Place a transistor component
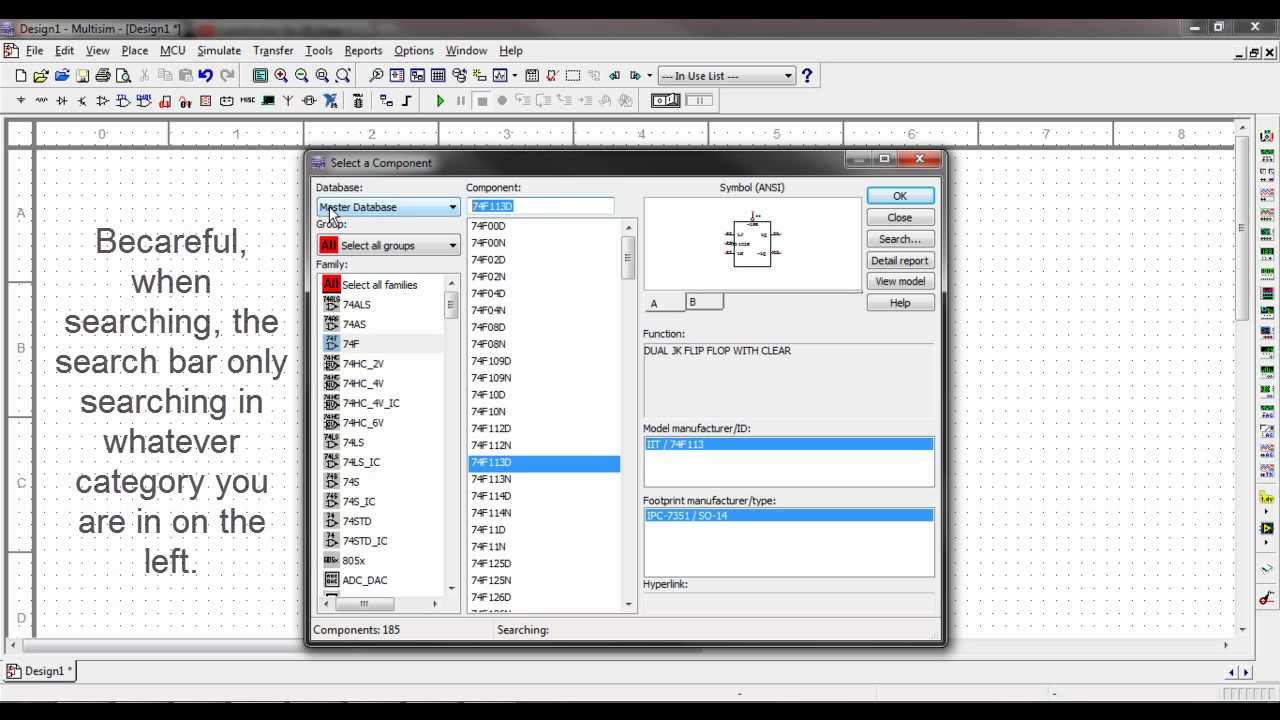The width and height of the screenshot is (1280, 720). click(x=82, y=101)
